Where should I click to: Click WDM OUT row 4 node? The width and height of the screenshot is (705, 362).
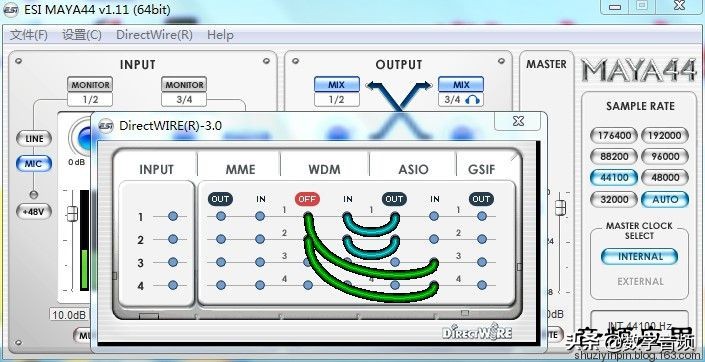point(308,285)
